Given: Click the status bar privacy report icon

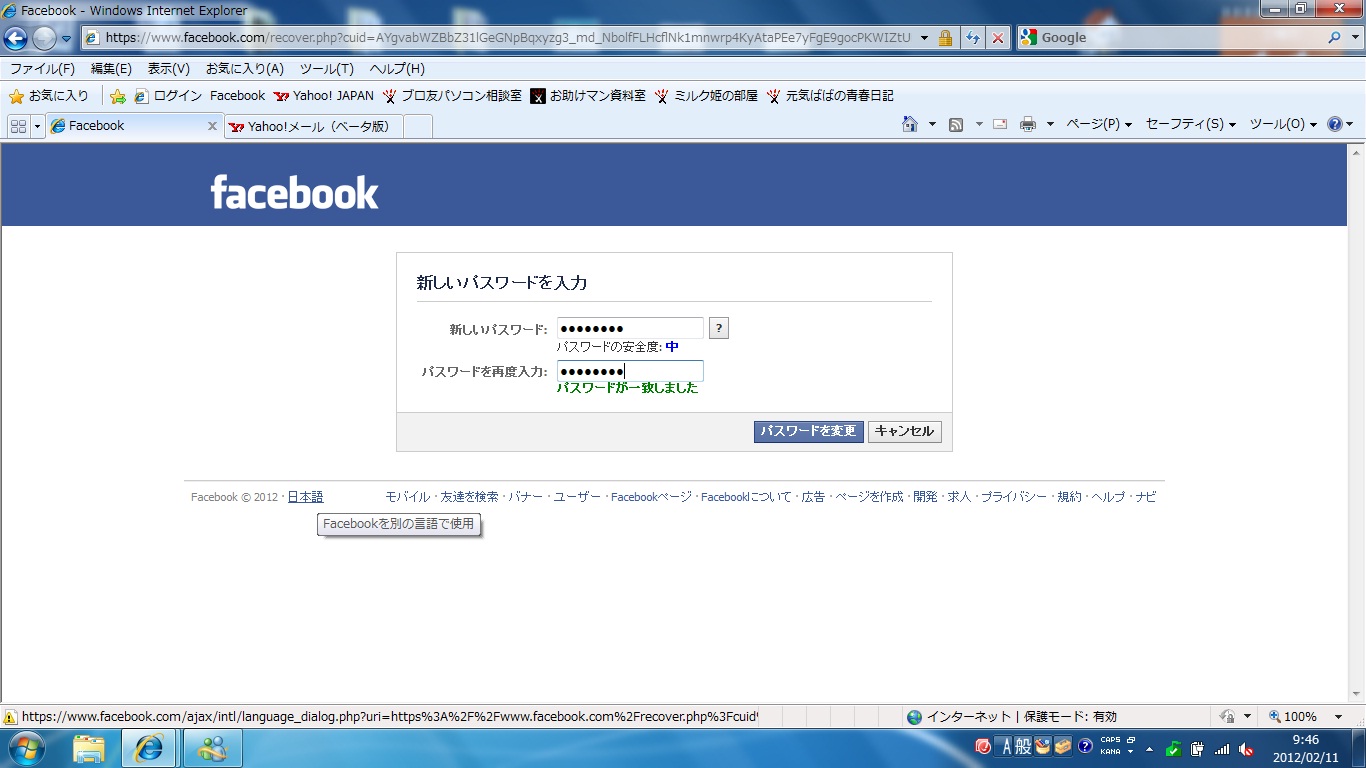Looking at the screenshot, I should [1226, 717].
